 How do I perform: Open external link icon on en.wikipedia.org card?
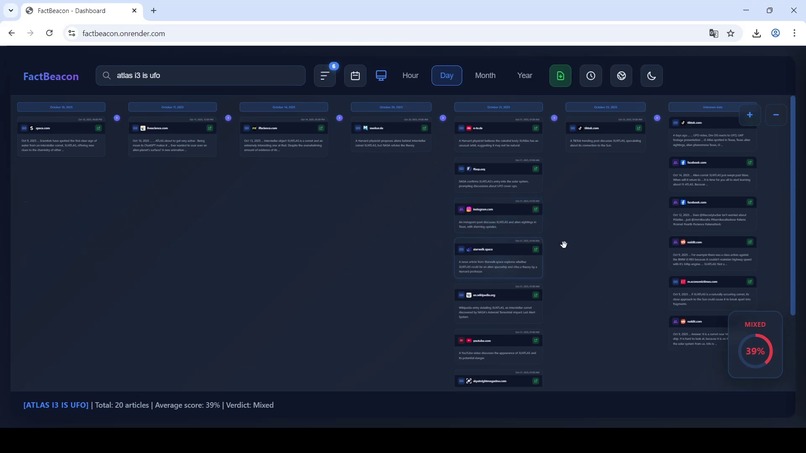click(536, 295)
